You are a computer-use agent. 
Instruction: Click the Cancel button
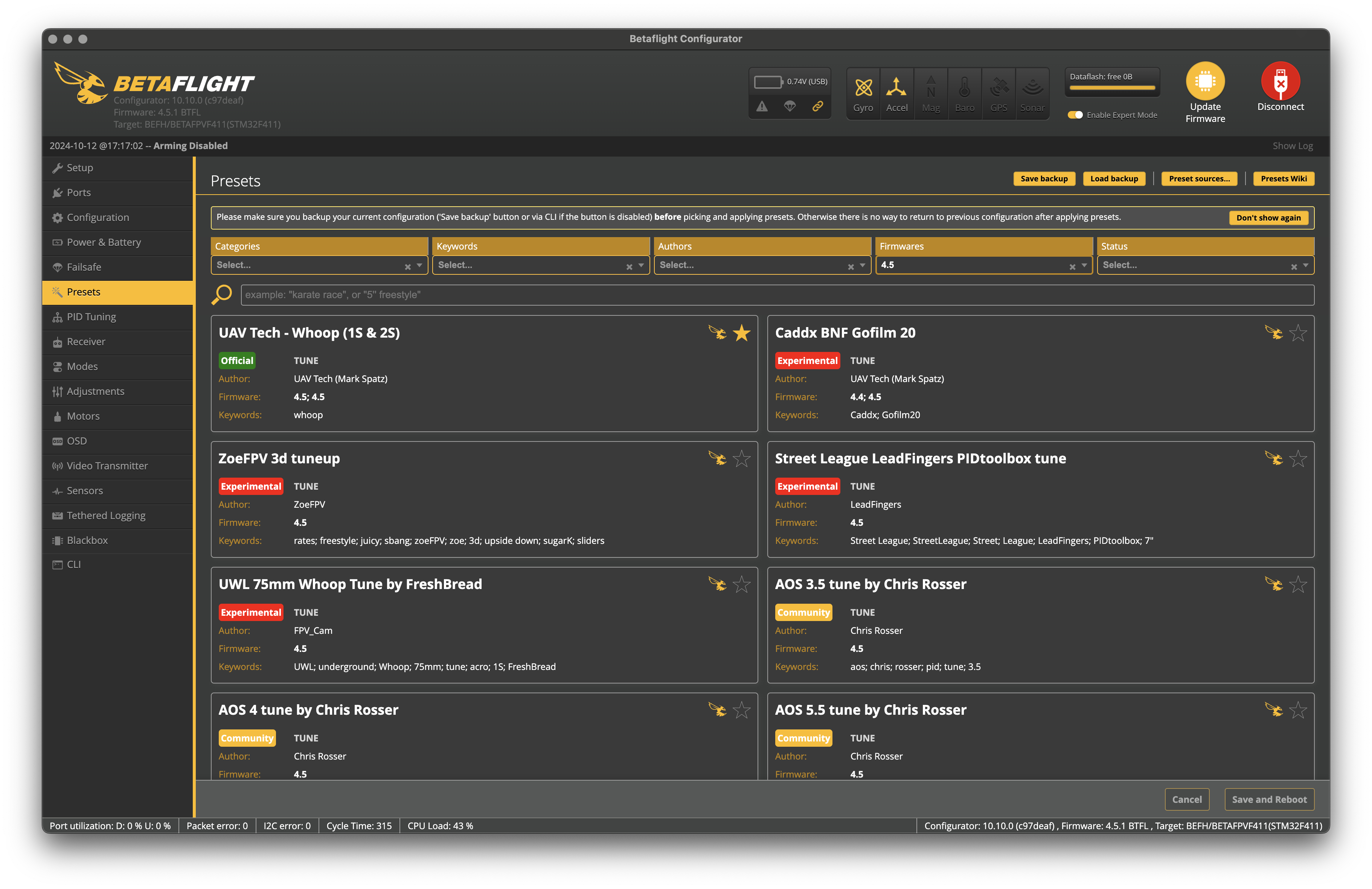click(x=1186, y=799)
